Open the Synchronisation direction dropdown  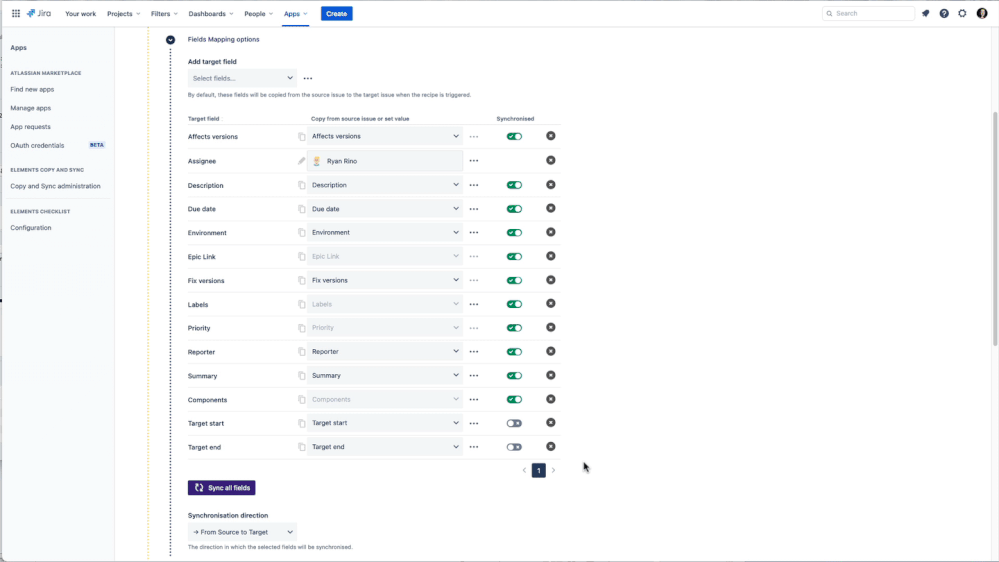pyautogui.click(x=242, y=532)
